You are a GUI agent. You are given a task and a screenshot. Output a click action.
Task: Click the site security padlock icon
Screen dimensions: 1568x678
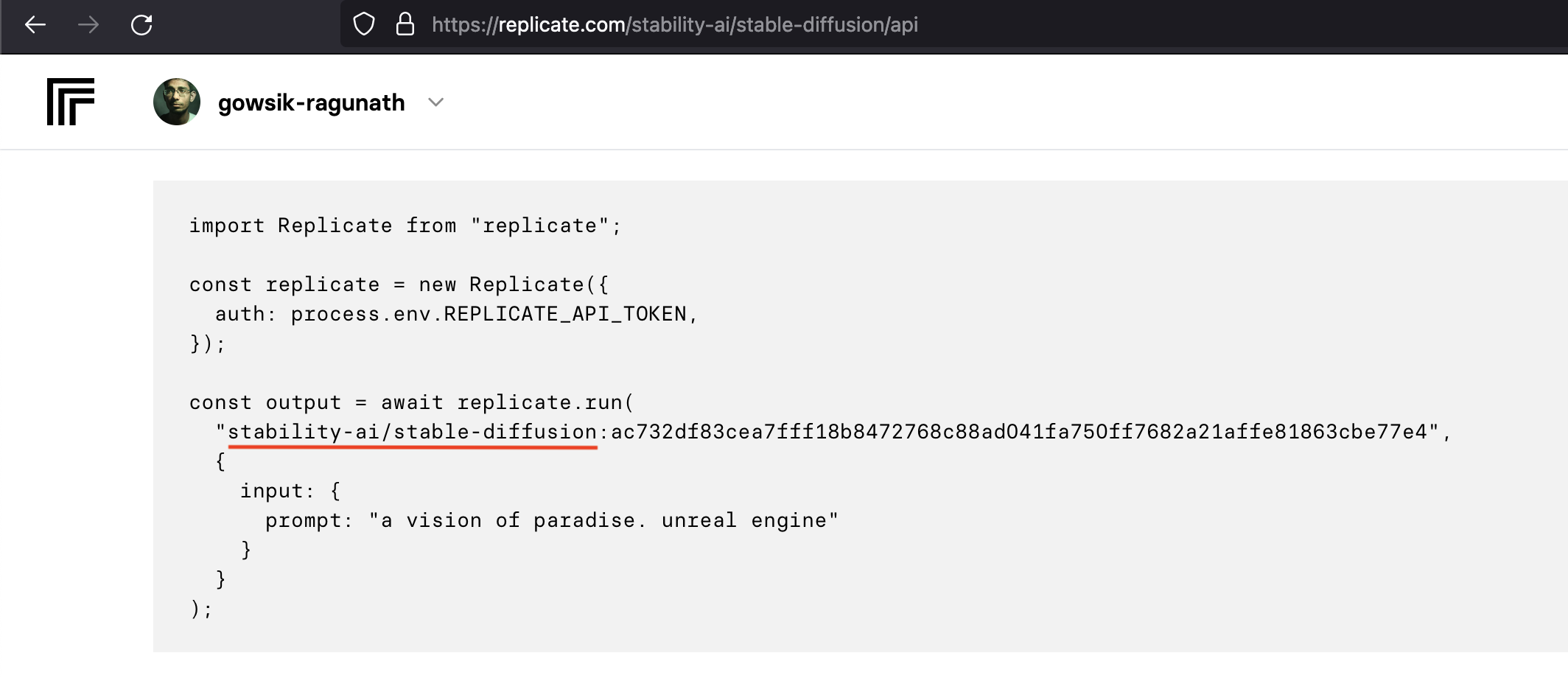click(x=405, y=24)
